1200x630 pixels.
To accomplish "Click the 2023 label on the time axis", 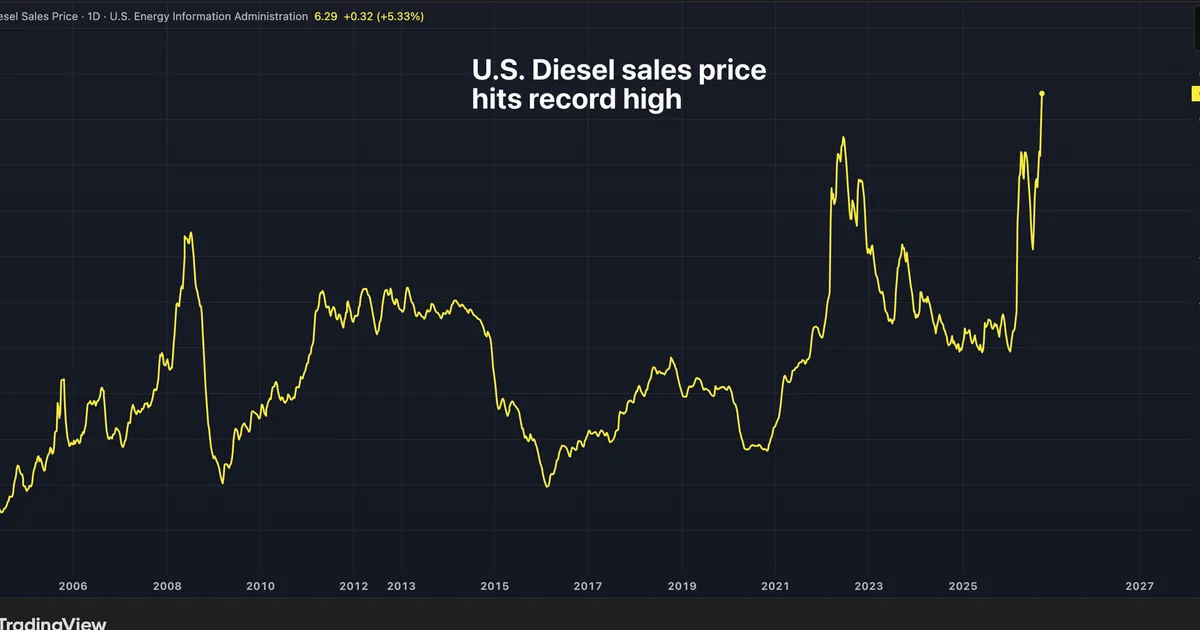I will click(868, 586).
